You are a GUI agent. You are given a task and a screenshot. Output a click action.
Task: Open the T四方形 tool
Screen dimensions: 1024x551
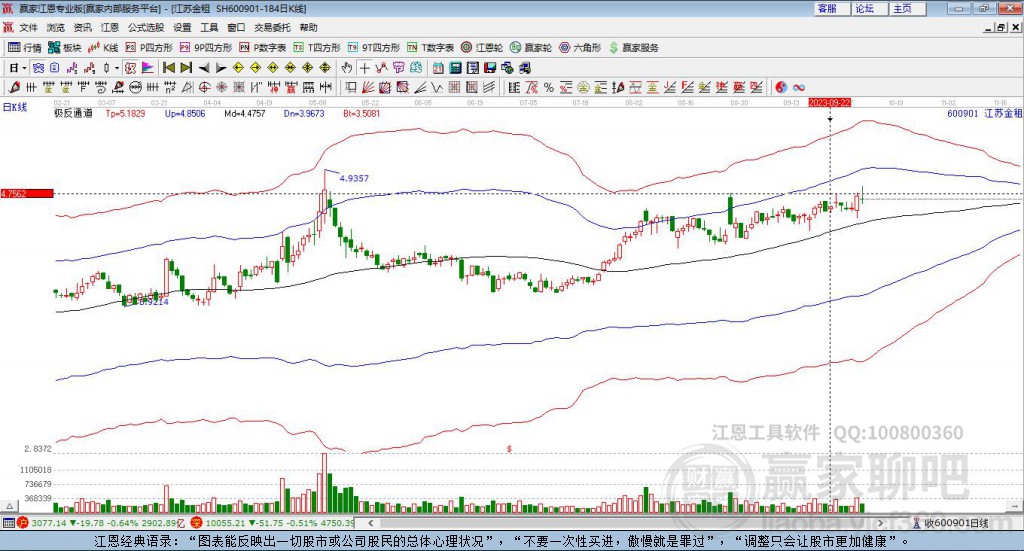tap(317, 48)
